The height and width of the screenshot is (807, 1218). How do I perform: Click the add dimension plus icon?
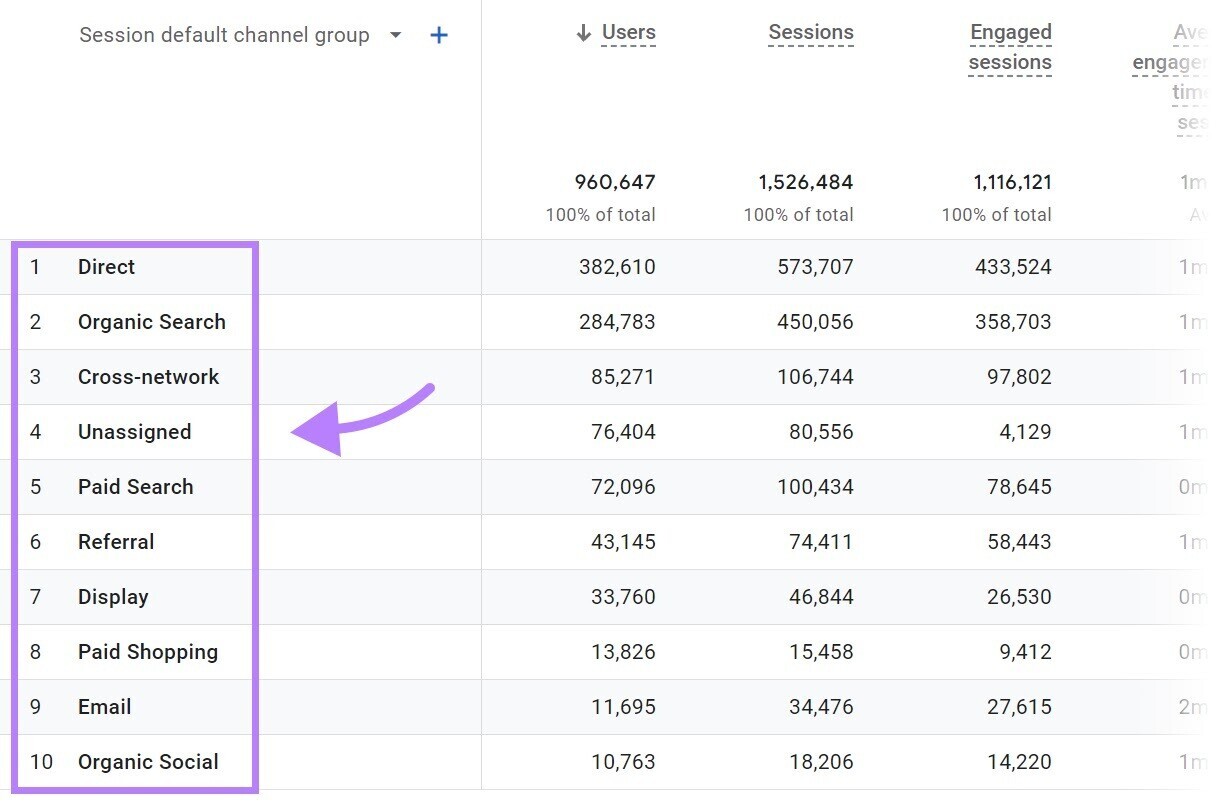point(438,34)
